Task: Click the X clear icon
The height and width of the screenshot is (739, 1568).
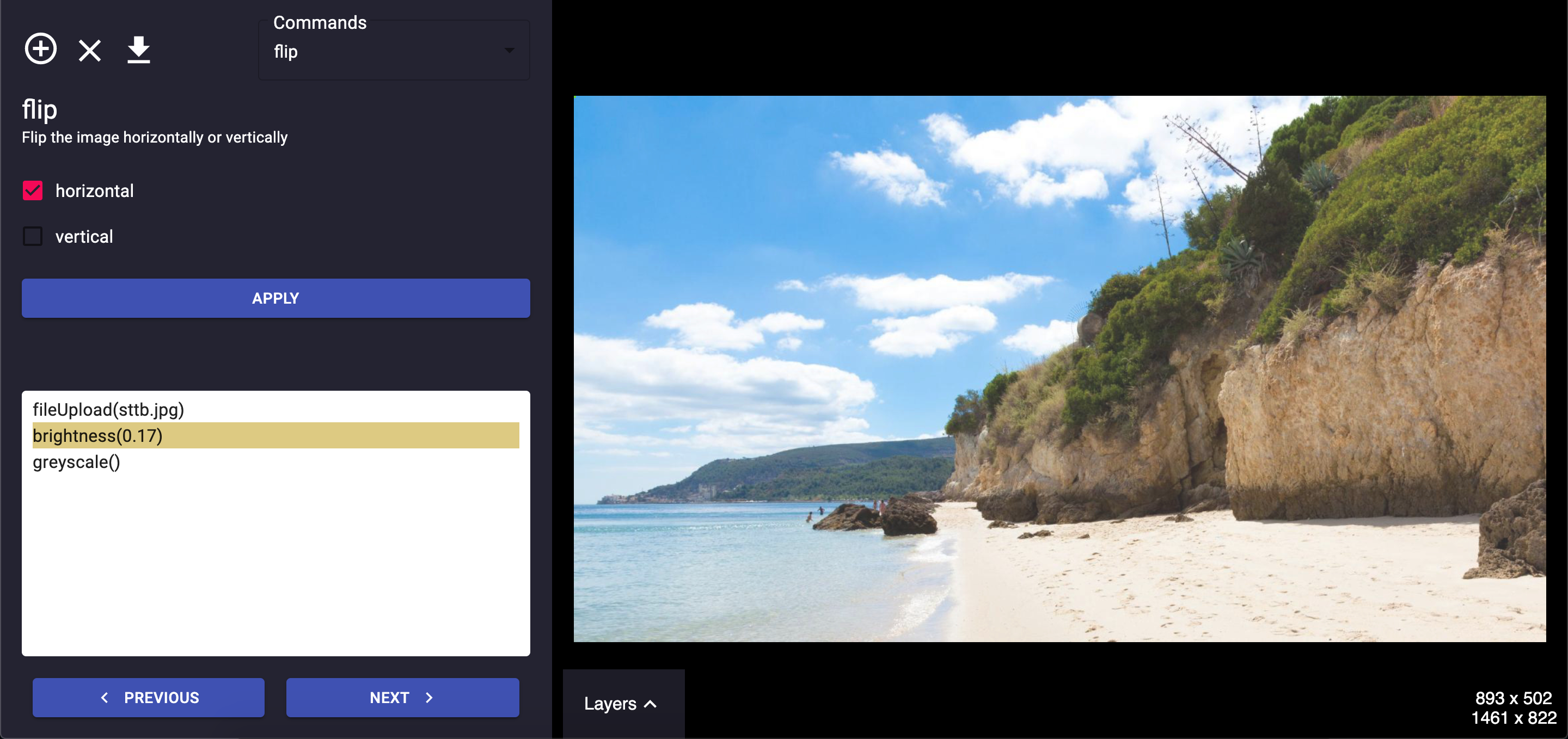Action: click(89, 51)
